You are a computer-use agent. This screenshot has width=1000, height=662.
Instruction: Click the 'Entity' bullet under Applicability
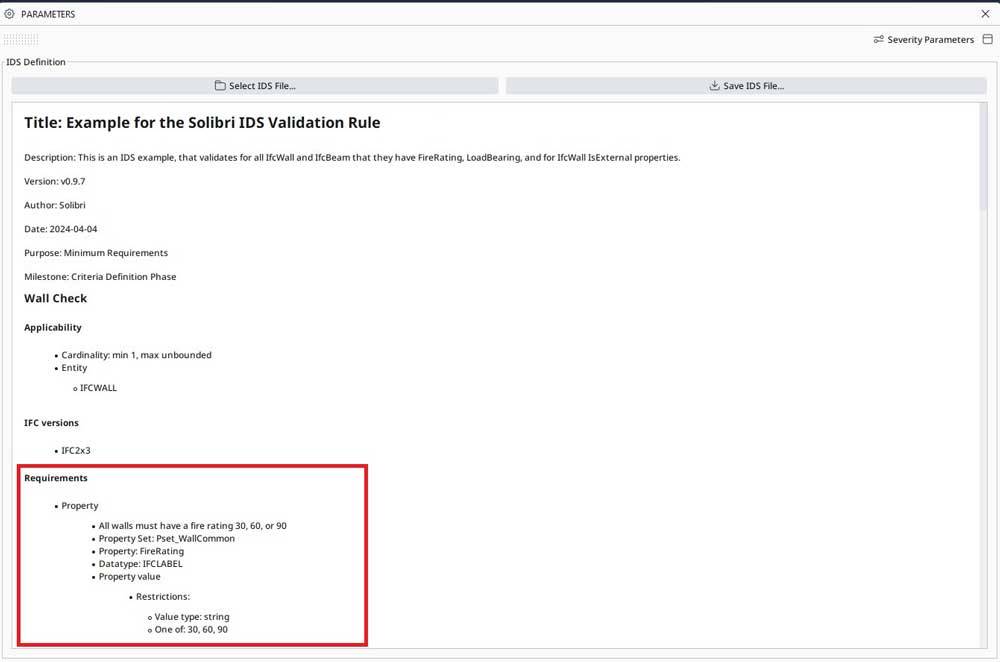pos(74,368)
